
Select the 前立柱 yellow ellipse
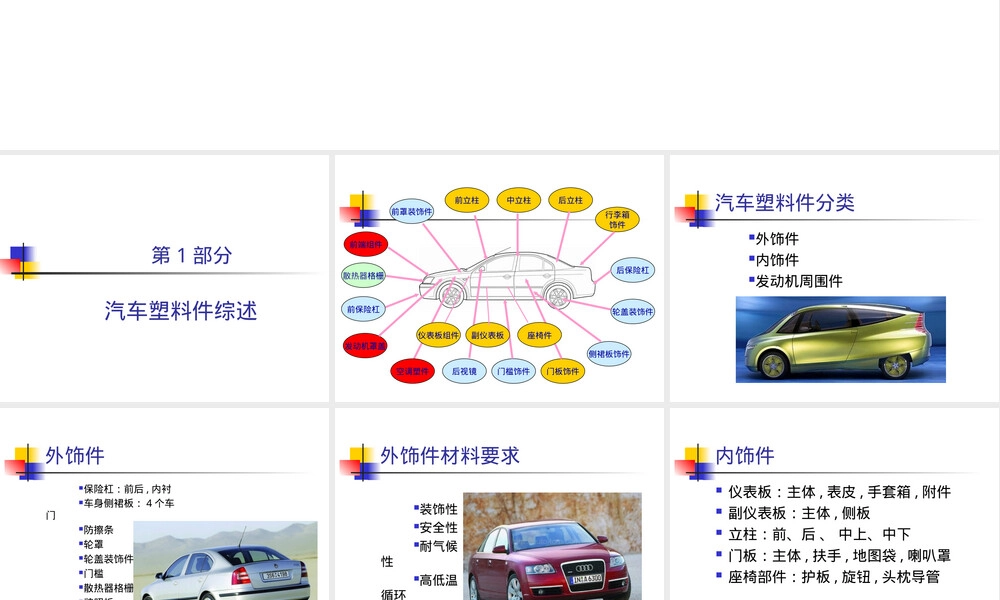467,200
